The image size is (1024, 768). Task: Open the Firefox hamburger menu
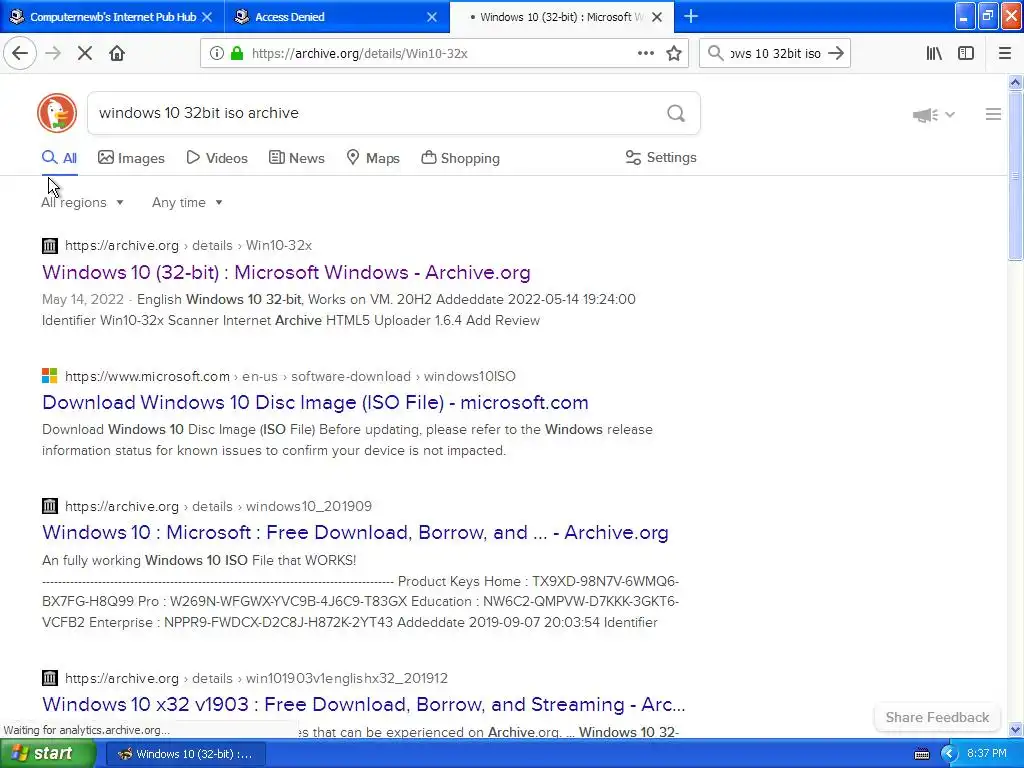click(x=1004, y=53)
